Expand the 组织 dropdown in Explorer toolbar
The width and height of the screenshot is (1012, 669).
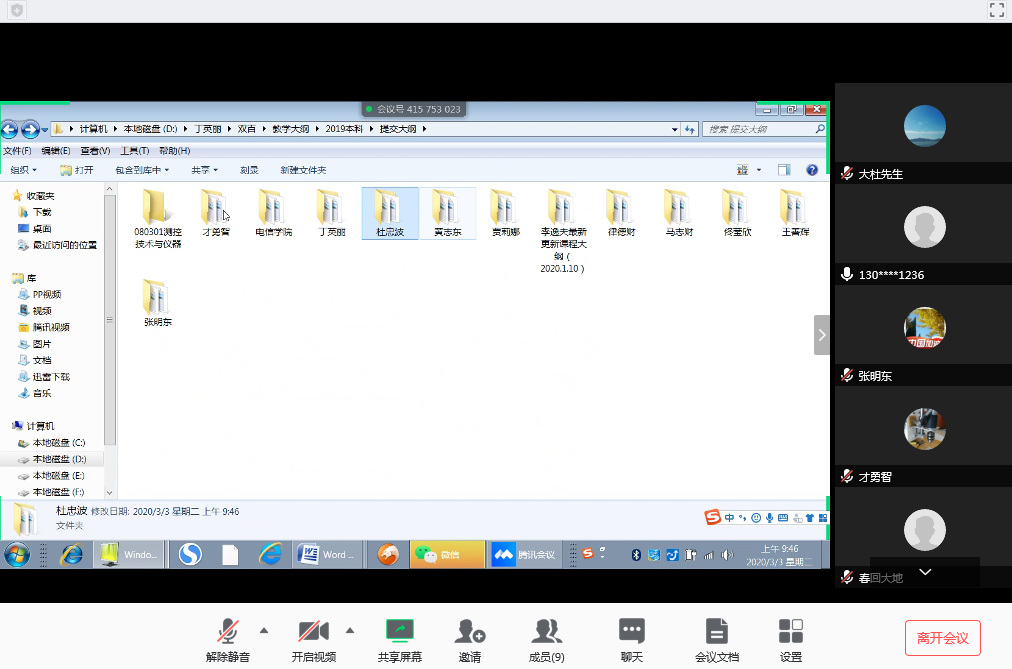[23, 170]
